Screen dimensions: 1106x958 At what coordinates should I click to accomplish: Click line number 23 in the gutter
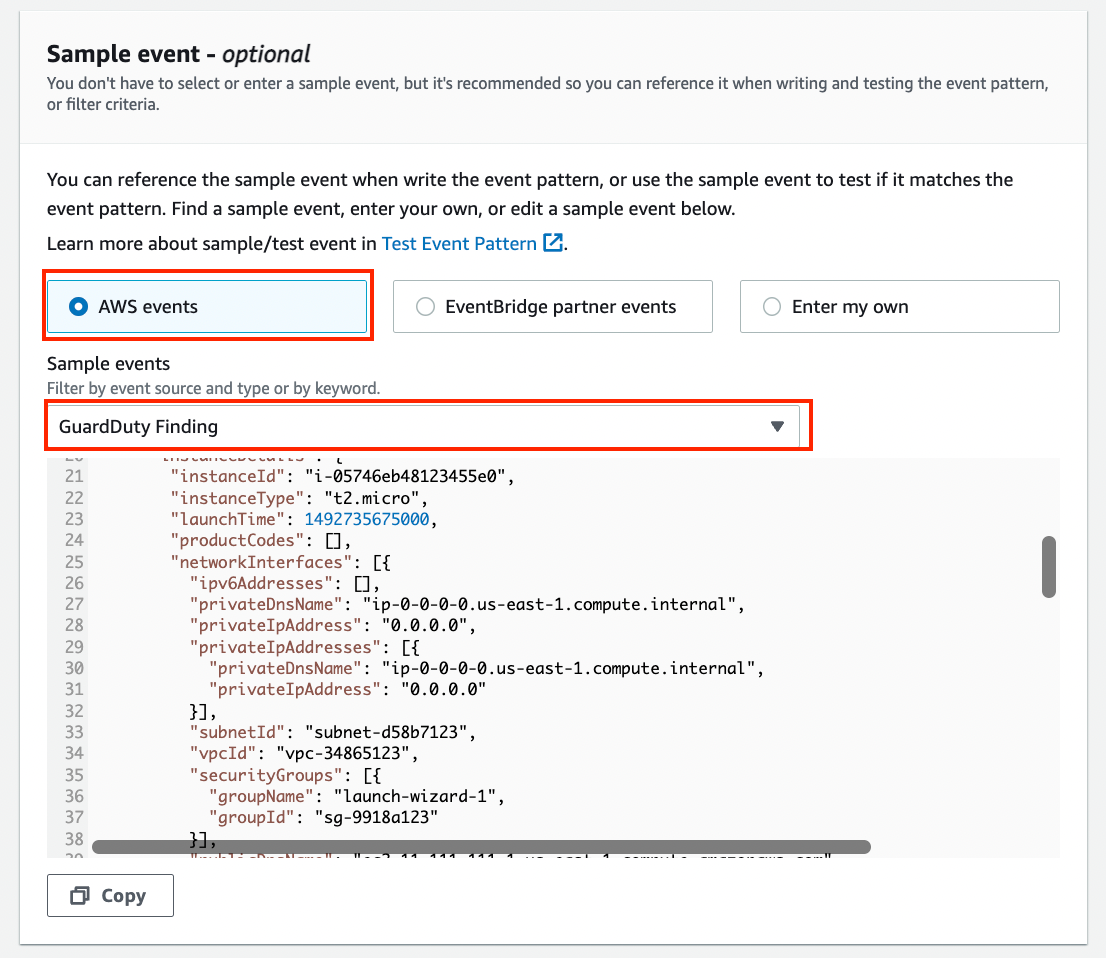pyautogui.click(x=74, y=519)
